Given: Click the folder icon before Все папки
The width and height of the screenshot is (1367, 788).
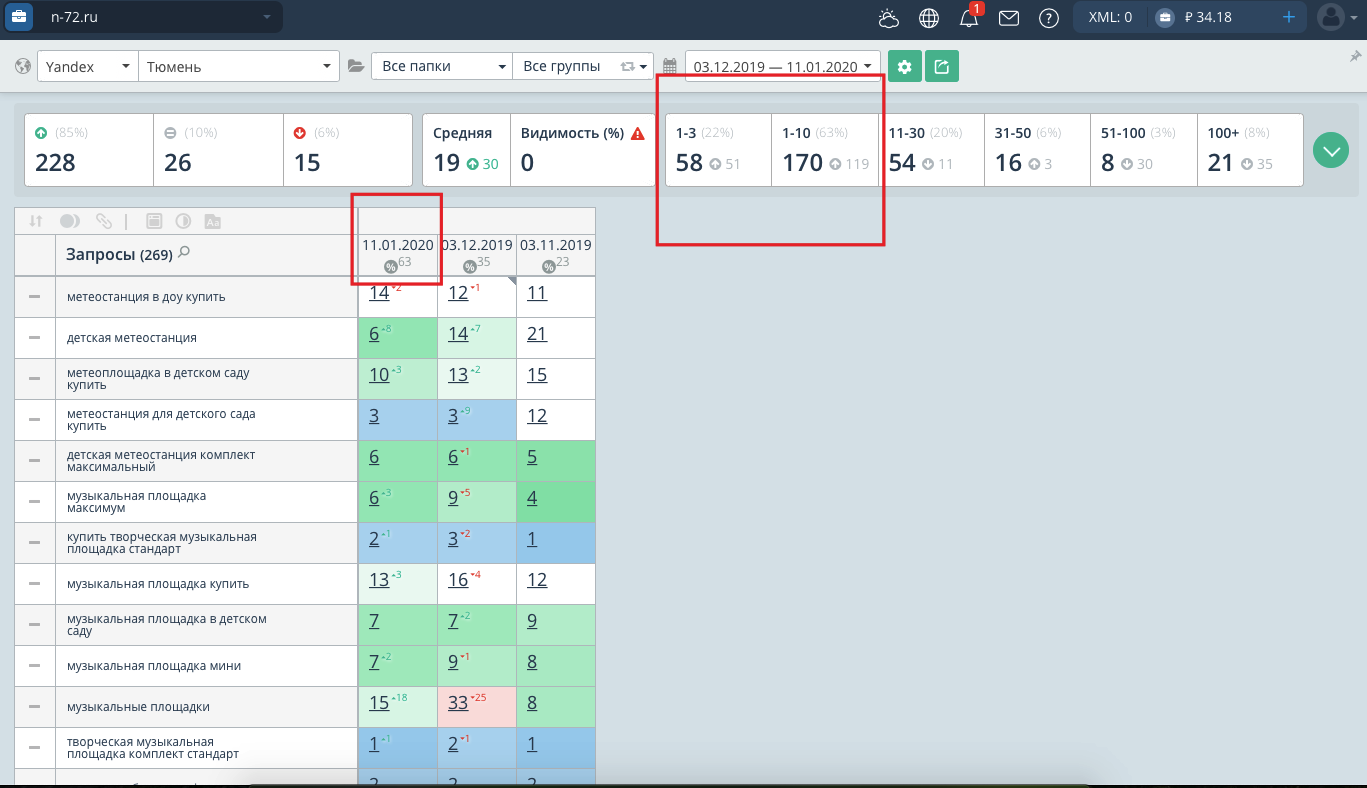Looking at the screenshot, I should point(356,67).
